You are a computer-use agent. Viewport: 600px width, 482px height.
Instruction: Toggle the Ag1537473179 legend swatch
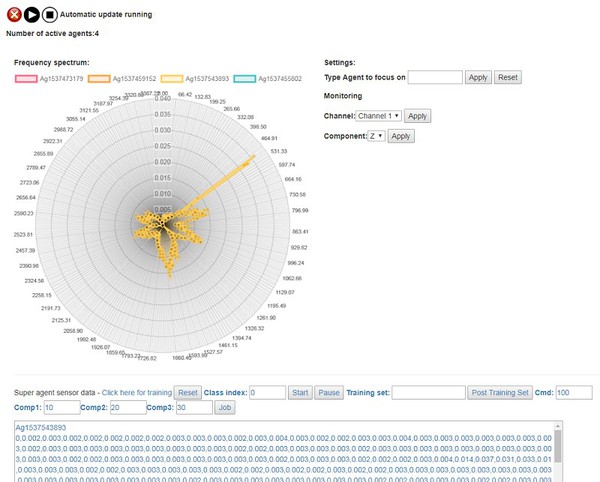click(x=28, y=78)
